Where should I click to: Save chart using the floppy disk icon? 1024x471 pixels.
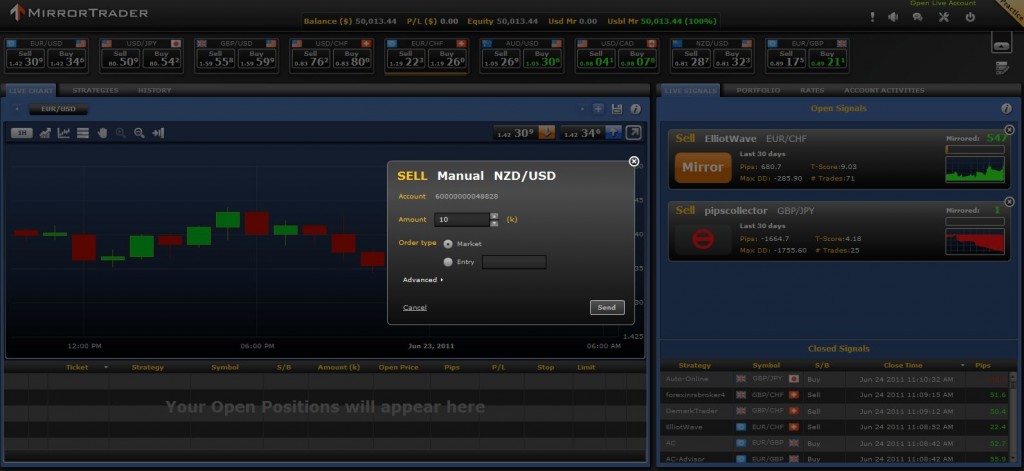[616, 108]
